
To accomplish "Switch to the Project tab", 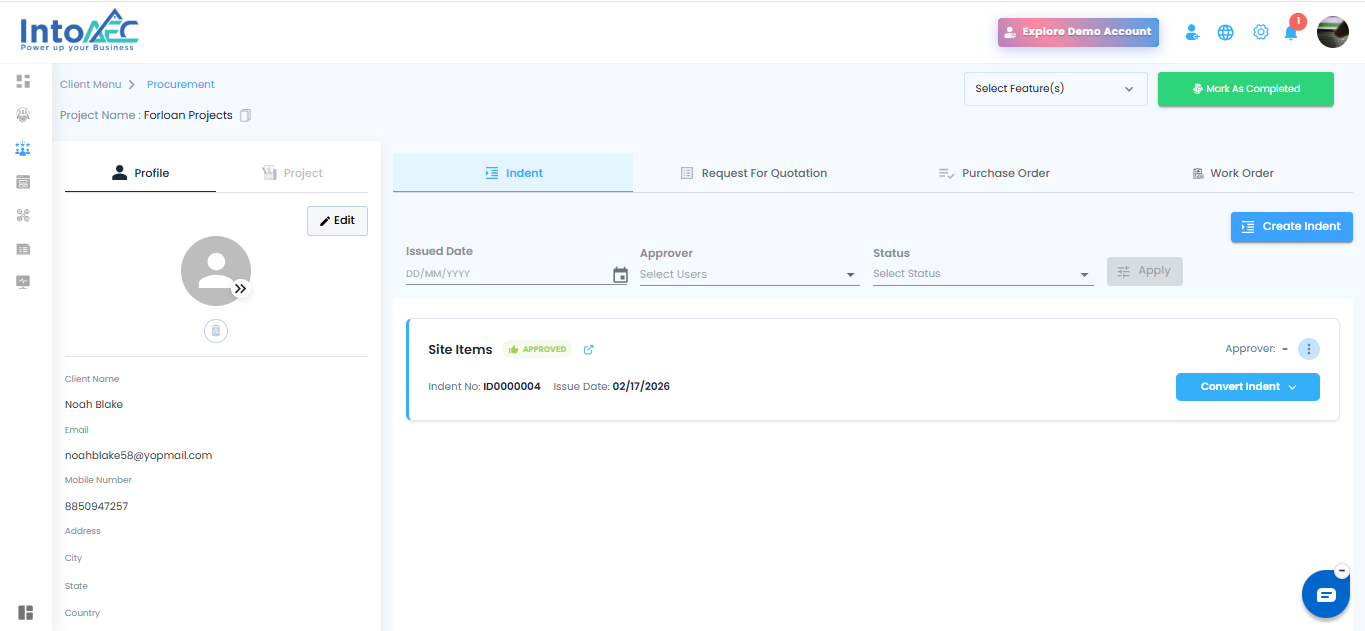I will [292, 173].
